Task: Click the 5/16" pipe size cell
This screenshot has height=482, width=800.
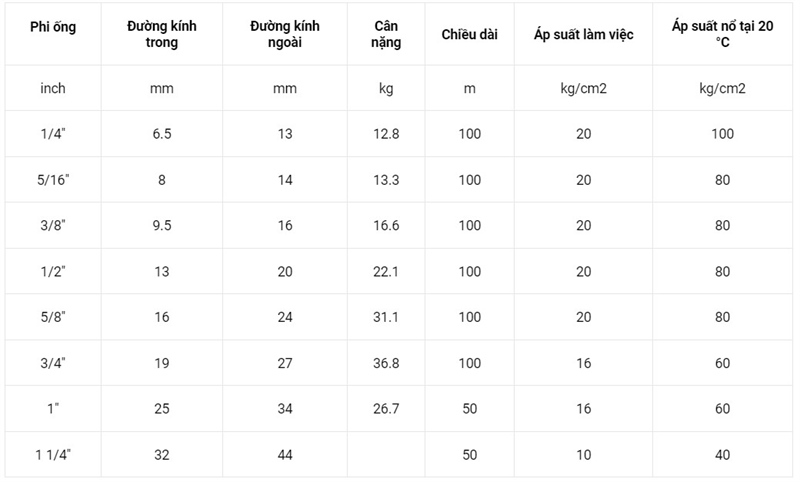Action: tap(53, 180)
